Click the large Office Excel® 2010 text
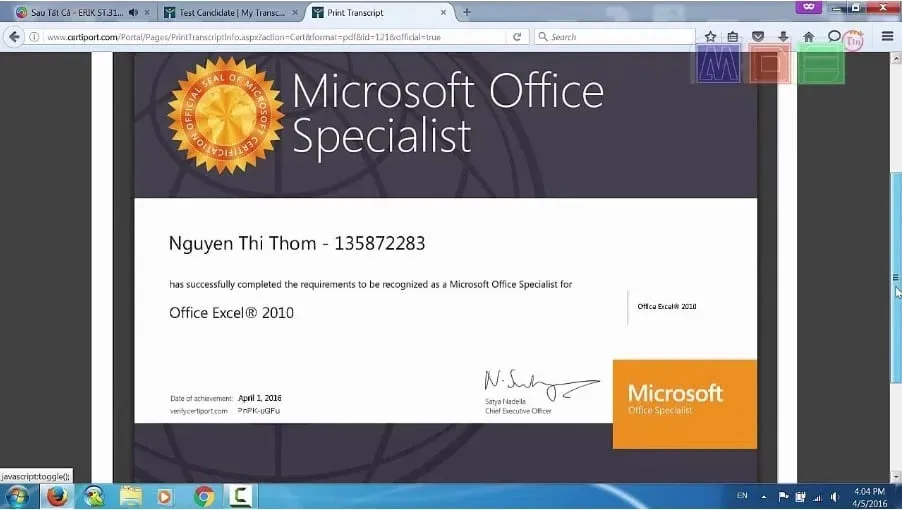902x510 pixels. pyautogui.click(x=231, y=313)
